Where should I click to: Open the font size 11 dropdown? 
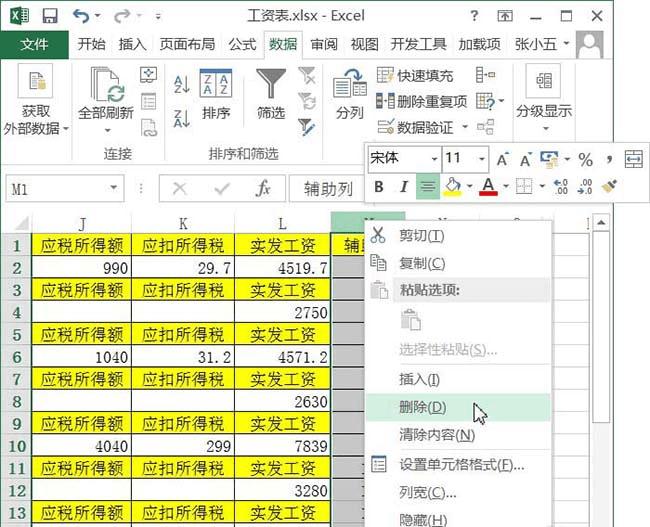(x=482, y=159)
